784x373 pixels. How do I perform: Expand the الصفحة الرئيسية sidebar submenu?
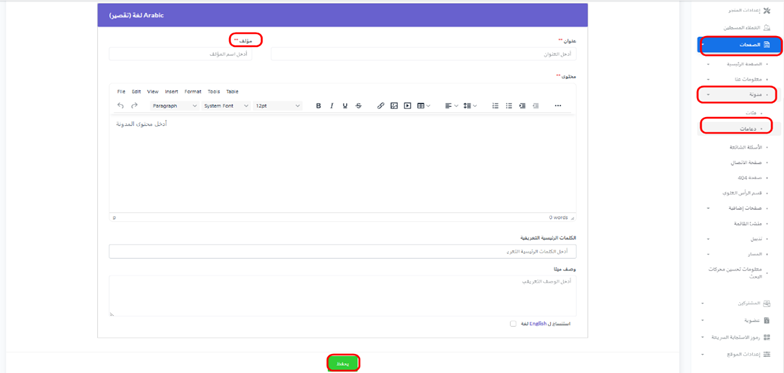[708, 64]
